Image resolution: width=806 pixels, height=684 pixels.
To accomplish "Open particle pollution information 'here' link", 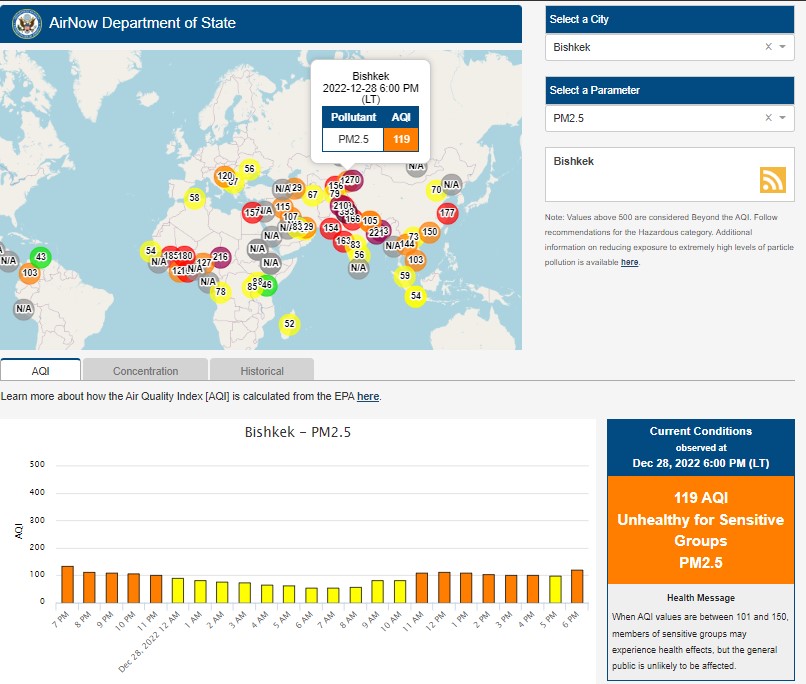I will click(x=629, y=262).
